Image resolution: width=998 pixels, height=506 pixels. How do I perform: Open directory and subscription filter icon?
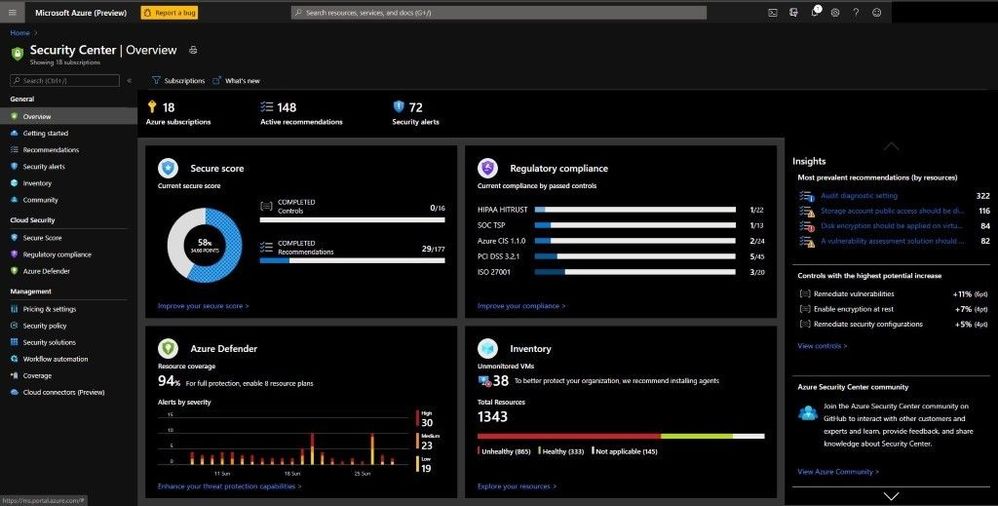[794, 12]
